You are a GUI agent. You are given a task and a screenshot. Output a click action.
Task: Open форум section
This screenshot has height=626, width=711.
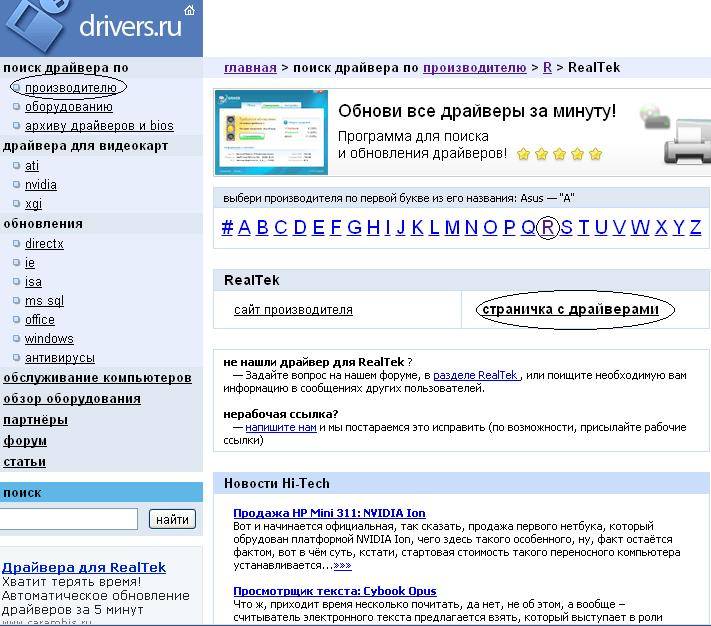[x=25, y=441]
